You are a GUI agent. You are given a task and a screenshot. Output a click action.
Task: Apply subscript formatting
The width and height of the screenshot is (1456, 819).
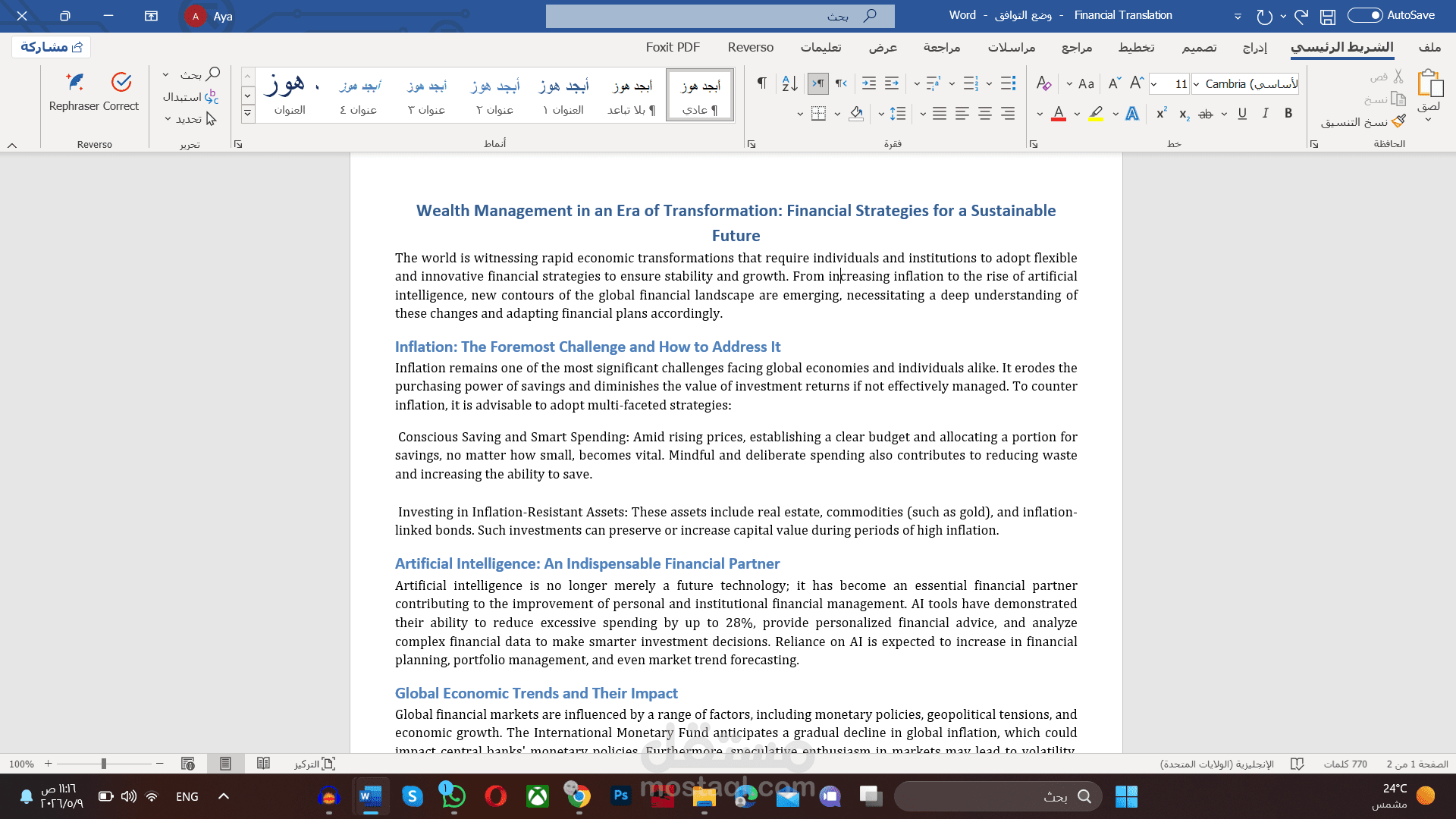[x=1184, y=114]
